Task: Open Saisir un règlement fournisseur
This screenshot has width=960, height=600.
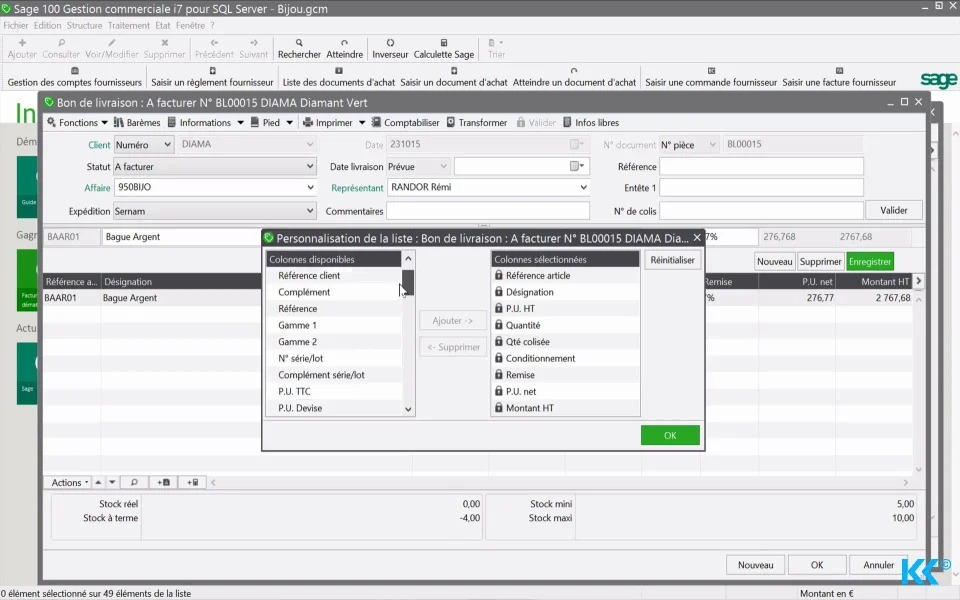Action: click(212, 77)
